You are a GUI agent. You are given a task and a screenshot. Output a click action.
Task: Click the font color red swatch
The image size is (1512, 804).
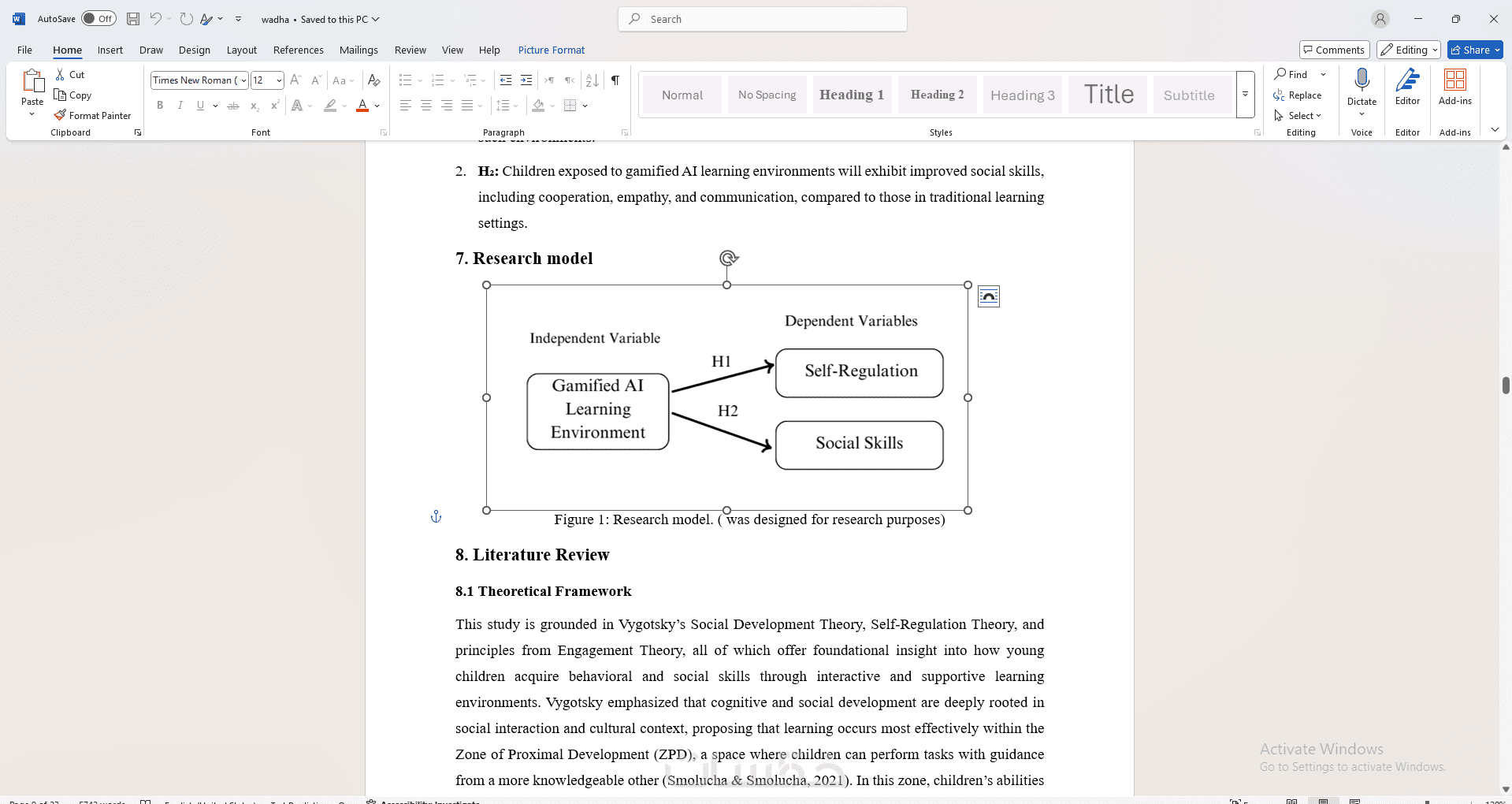click(362, 106)
